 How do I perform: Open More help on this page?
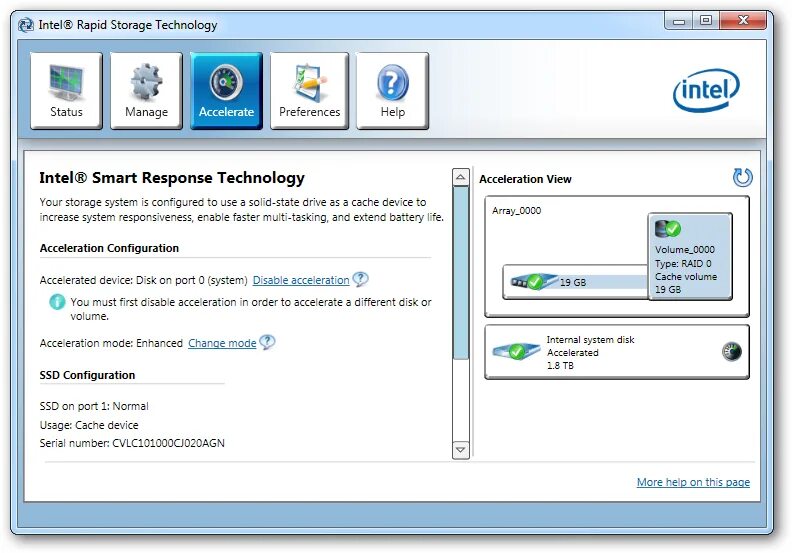[693, 482]
